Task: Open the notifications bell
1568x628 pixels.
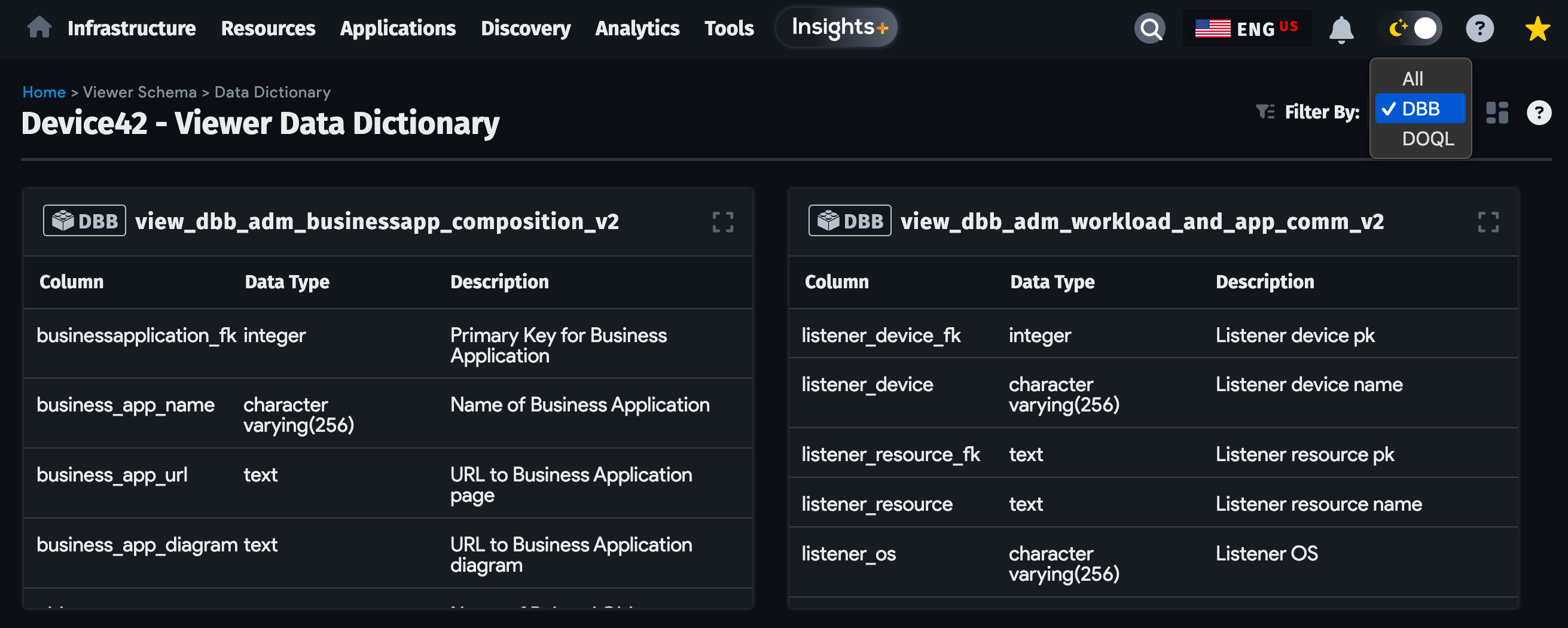Action: coord(1341,29)
